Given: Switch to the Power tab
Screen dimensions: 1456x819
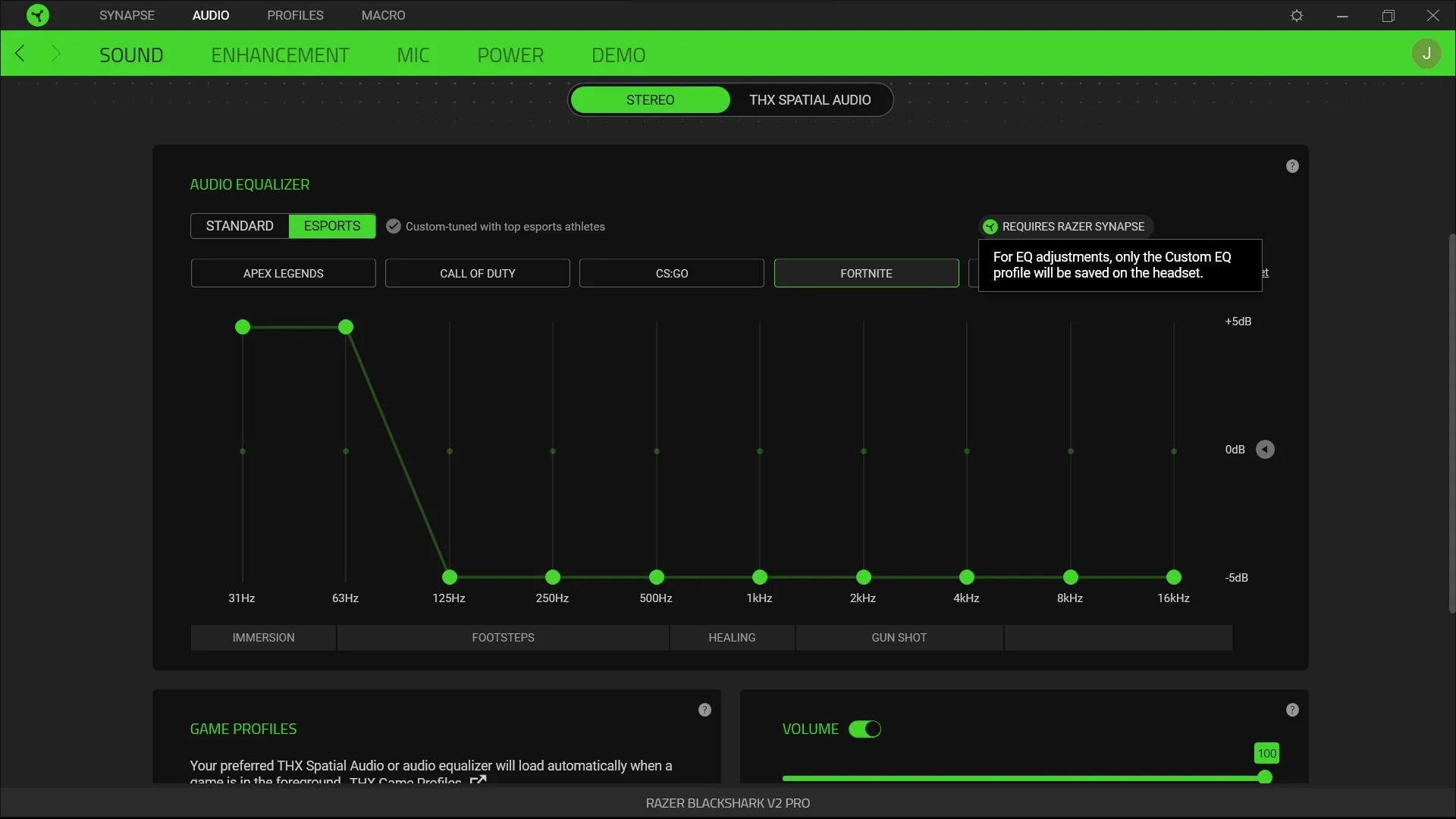Looking at the screenshot, I should 510,55.
